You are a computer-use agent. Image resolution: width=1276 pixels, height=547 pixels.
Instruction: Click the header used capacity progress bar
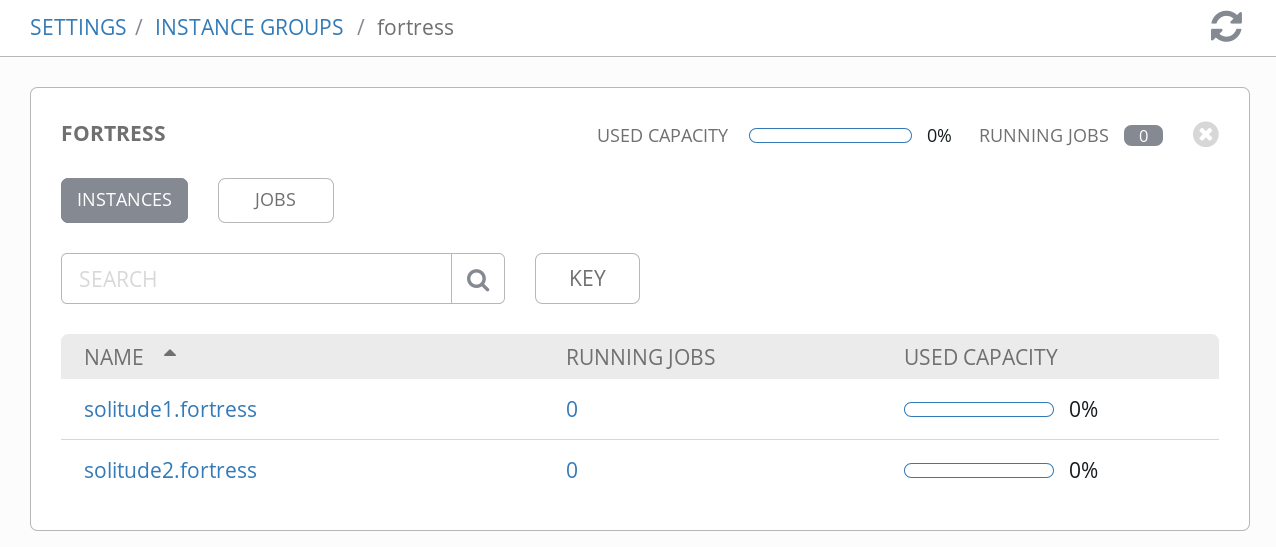pos(830,136)
